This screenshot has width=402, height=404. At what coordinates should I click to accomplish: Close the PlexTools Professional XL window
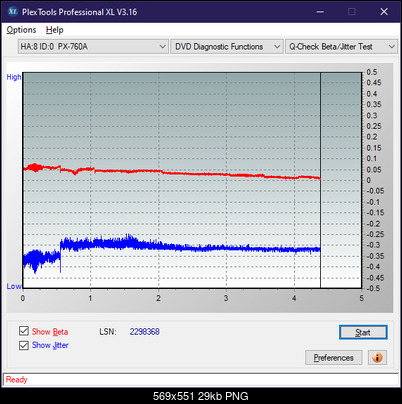coord(384,12)
